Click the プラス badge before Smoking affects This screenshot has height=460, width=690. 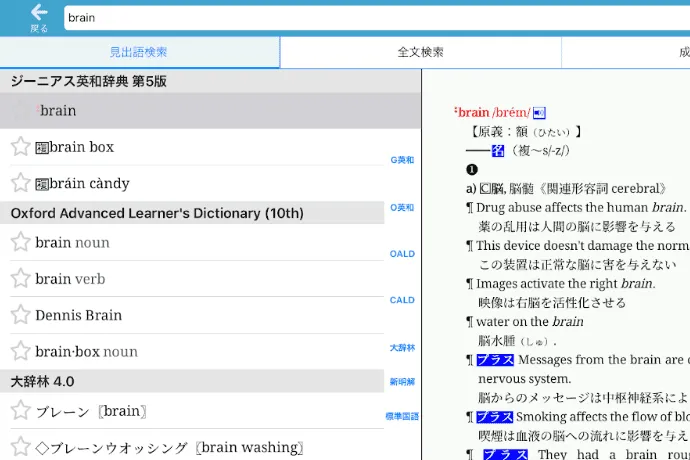[495, 417]
